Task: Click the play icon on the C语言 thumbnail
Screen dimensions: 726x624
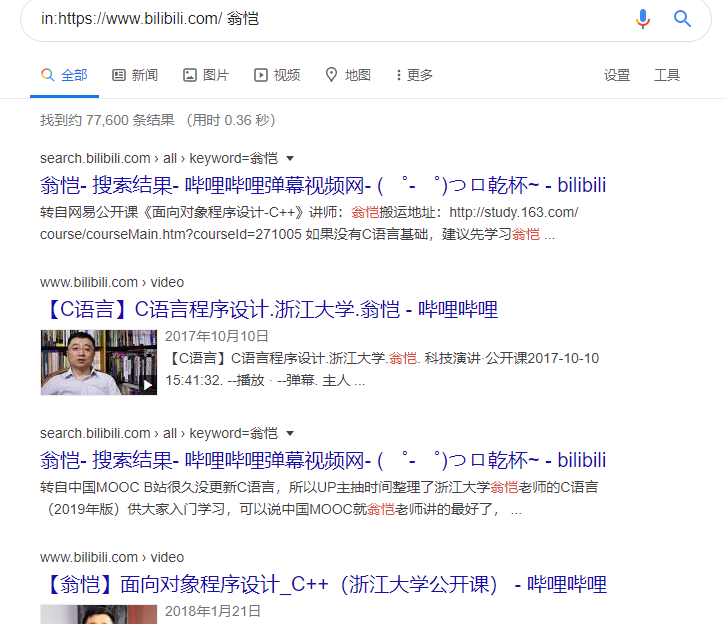Action: [x=148, y=385]
